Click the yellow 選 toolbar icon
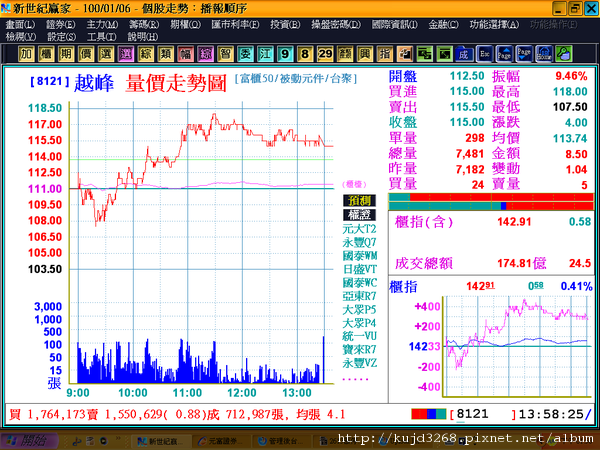The width and height of the screenshot is (600, 450). 106,54
